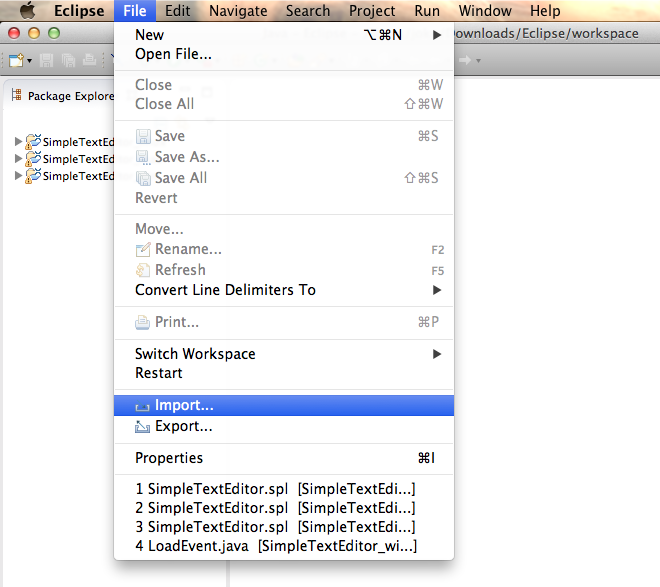
Task: Click the Save toolbar icon
Action: point(46,61)
